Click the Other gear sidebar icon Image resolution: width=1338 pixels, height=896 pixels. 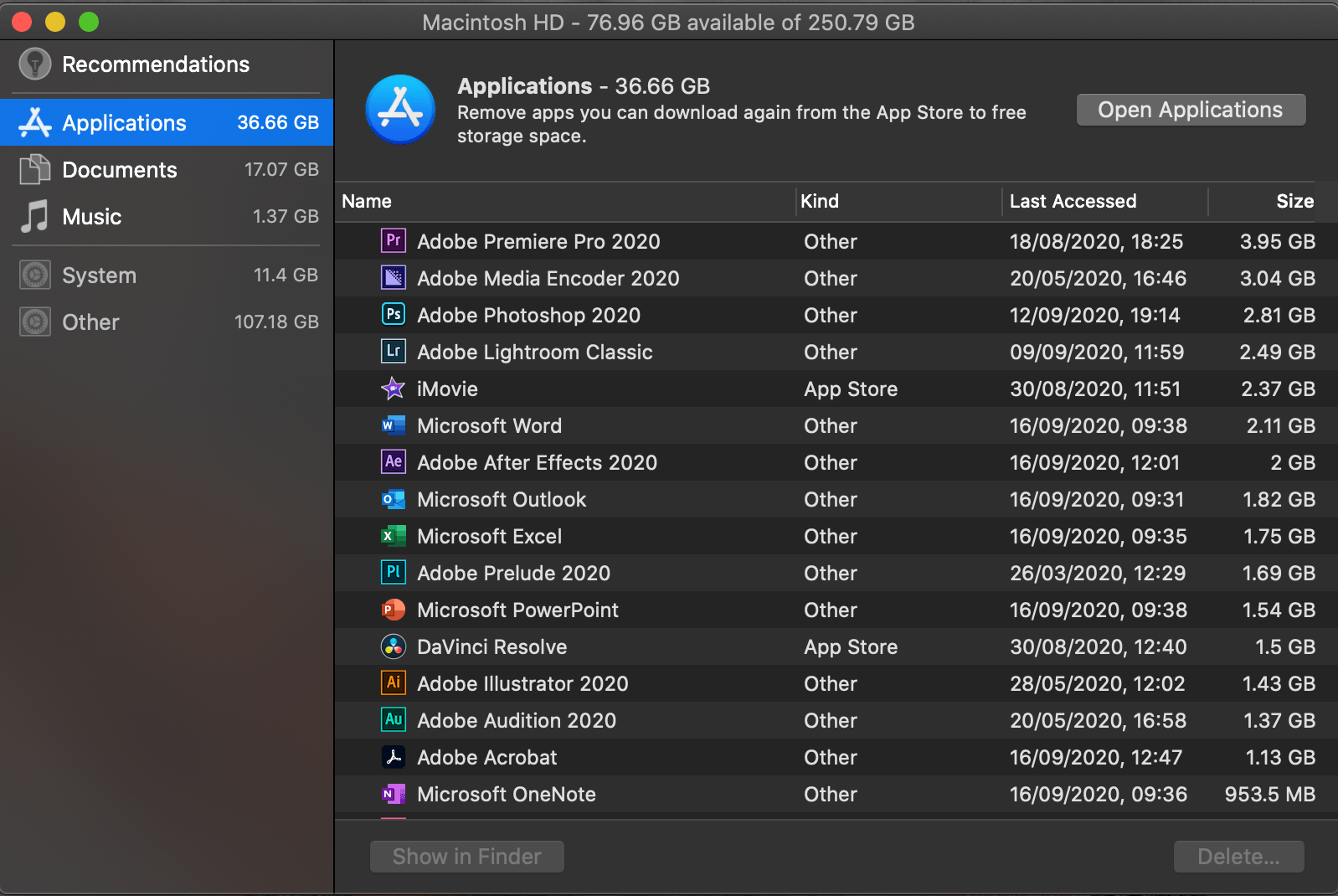pyautogui.click(x=35, y=322)
